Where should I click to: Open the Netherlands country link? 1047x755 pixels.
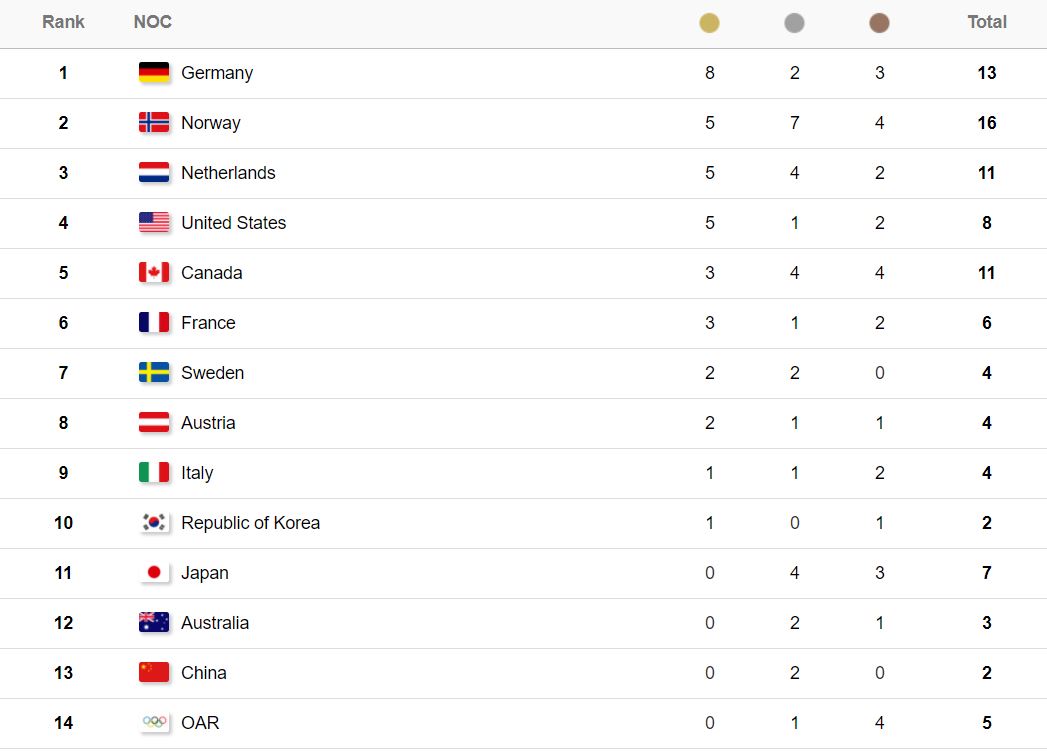228,173
